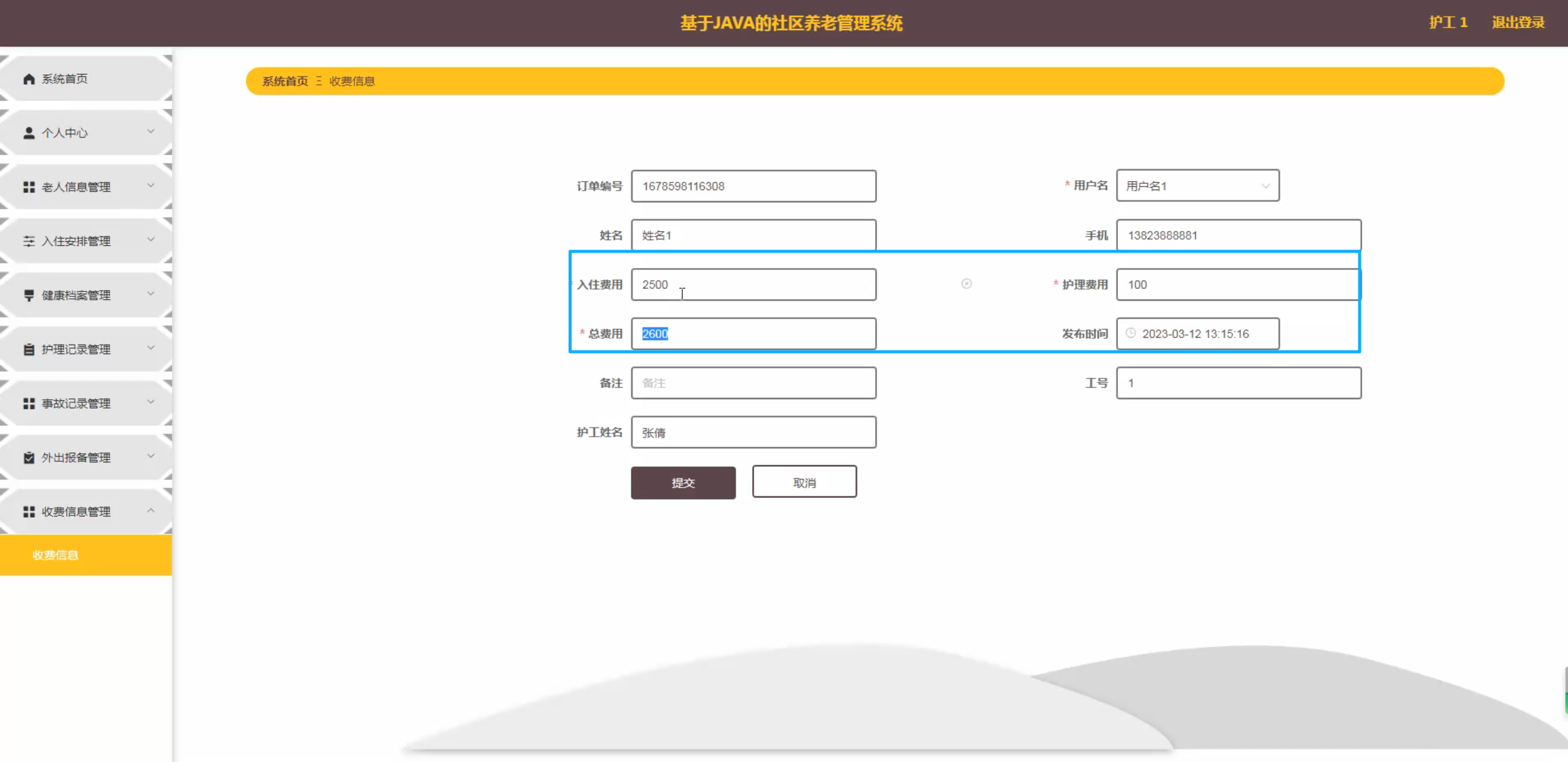Image resolution: width=1568 pixels, height=762 pixels.
Task: Expand the 事故记录管理 chevron
Action: tap(151, 402)
